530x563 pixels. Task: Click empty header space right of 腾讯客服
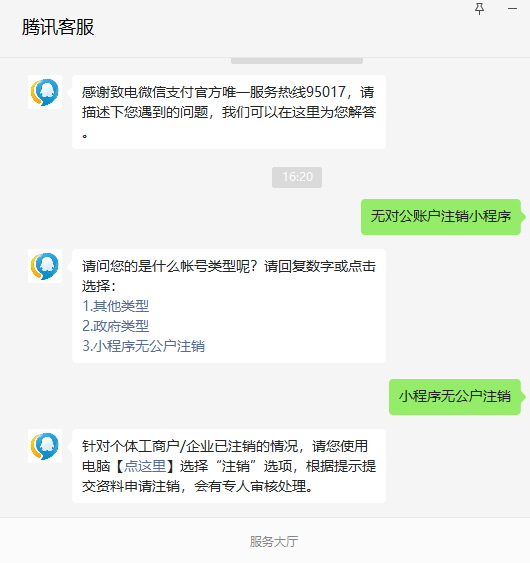click(x=280, y=27)
